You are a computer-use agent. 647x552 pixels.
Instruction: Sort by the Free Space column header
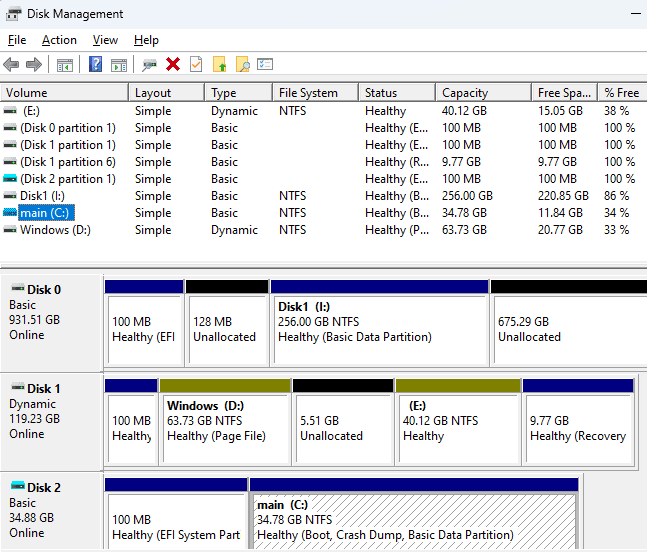(x=564, y=92)
